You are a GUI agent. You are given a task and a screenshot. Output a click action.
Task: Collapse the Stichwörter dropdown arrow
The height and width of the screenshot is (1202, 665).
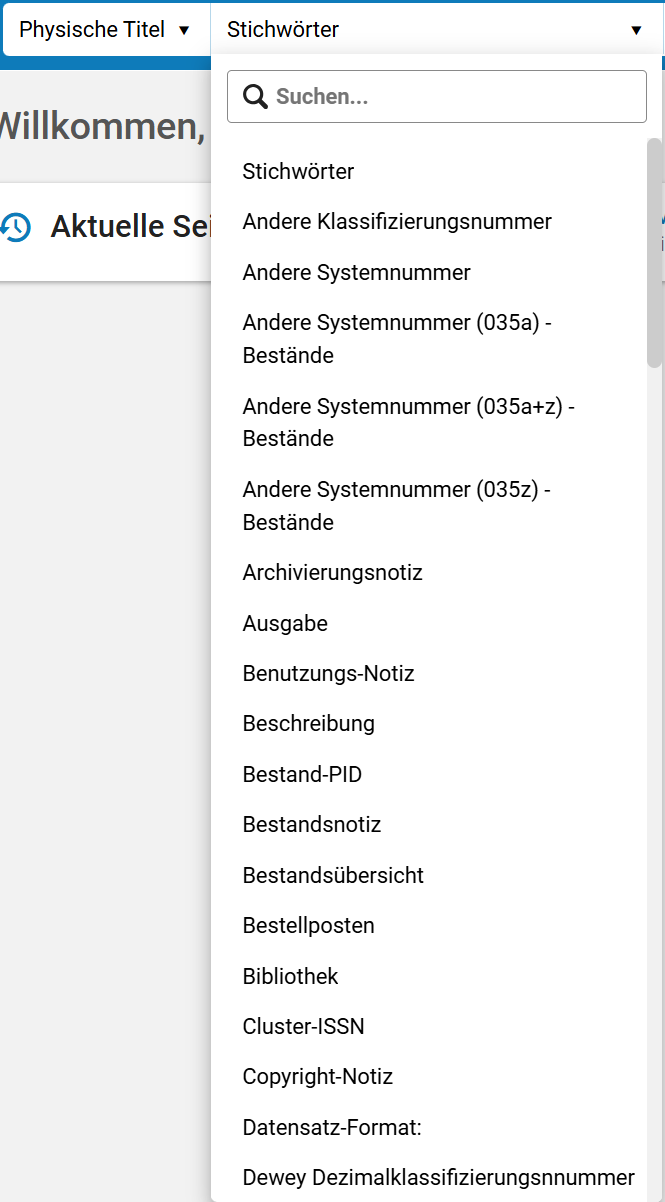coord(636,30)
